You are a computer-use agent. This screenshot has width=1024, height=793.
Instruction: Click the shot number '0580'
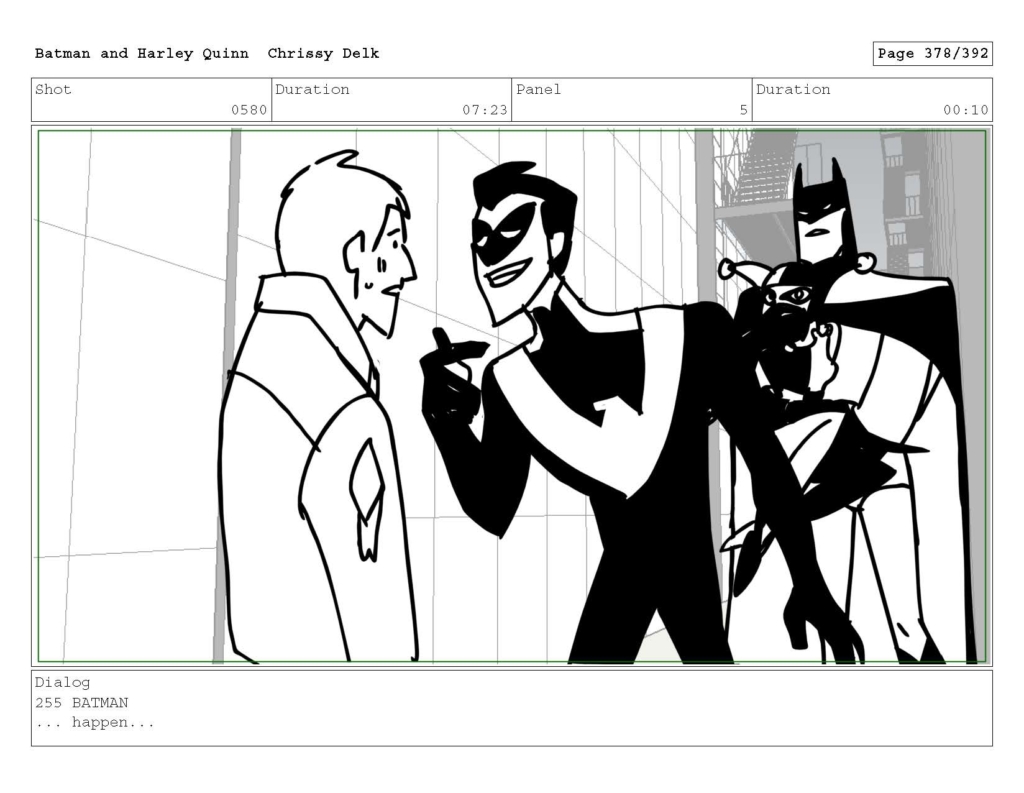click(249, 110)
